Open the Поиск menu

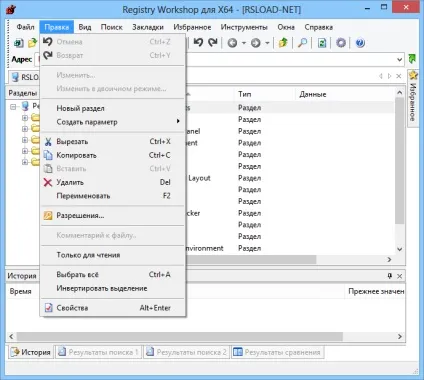pyautogui.click(x=112, y=27)
